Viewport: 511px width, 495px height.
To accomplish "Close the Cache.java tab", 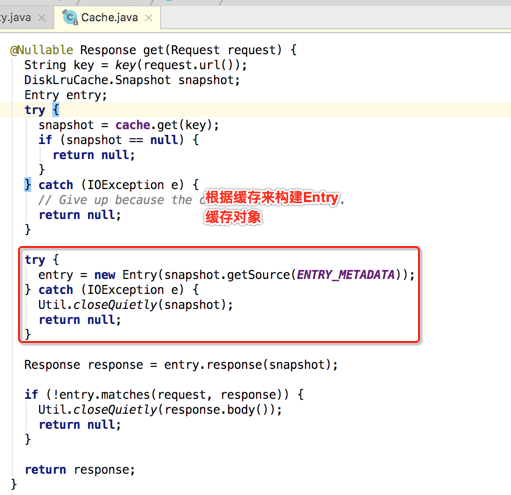I will point(149,18).
